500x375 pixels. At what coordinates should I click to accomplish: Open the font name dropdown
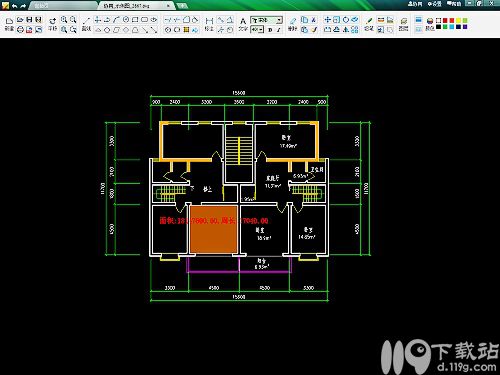267,20
